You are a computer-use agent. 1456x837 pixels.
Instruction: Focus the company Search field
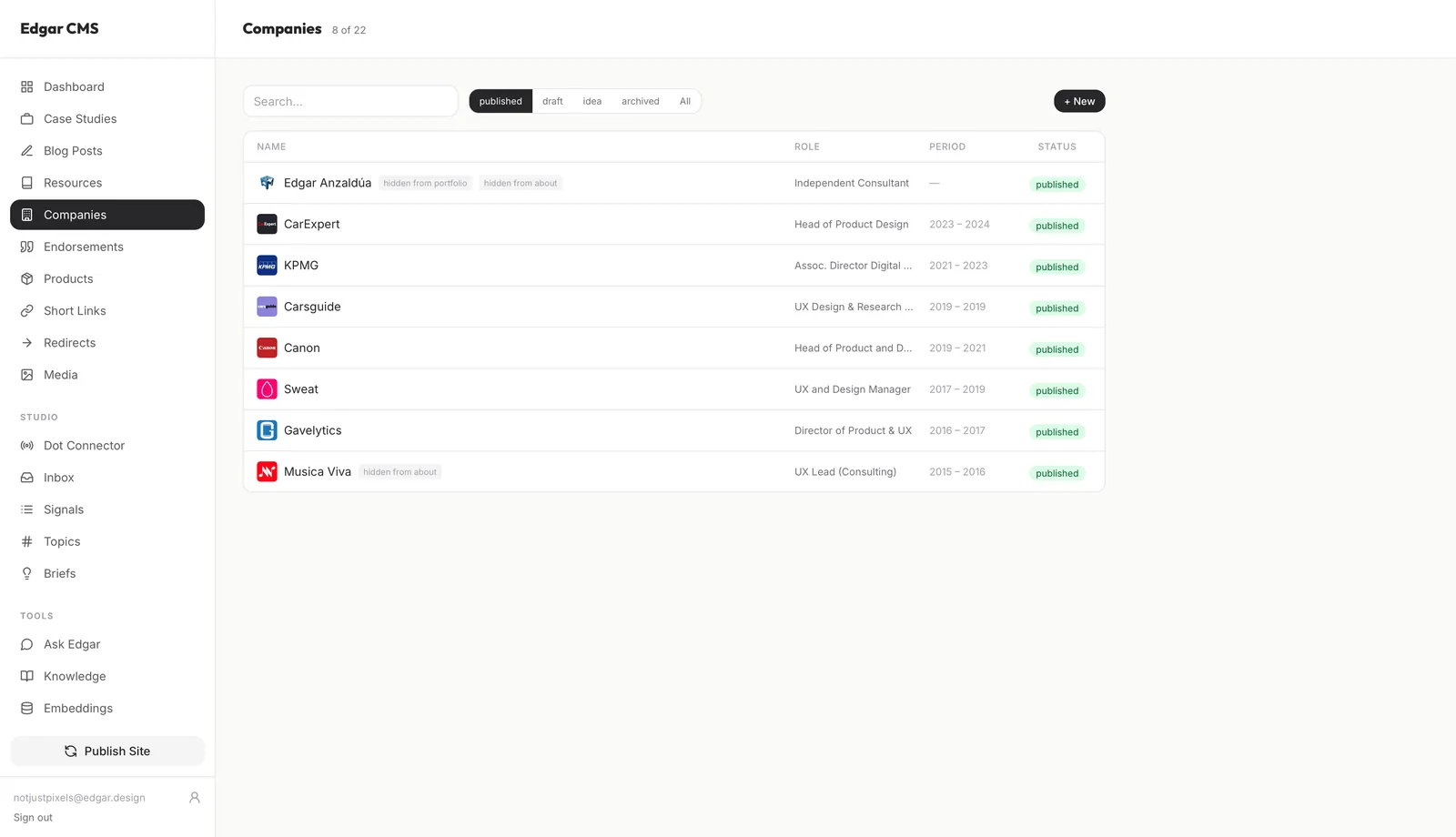tap(350, 101)
